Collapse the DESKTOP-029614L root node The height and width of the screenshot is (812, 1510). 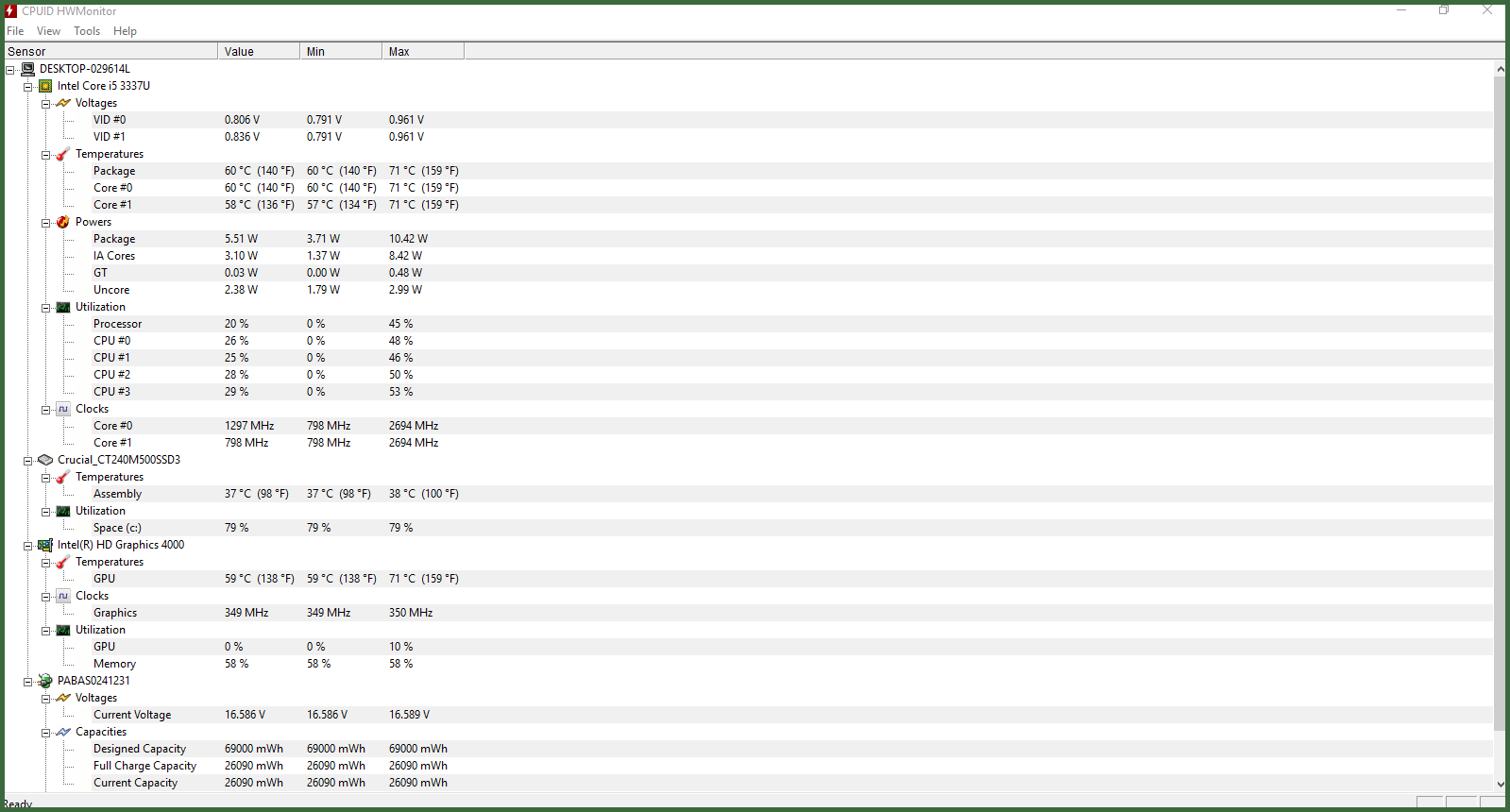pos(10,70)
